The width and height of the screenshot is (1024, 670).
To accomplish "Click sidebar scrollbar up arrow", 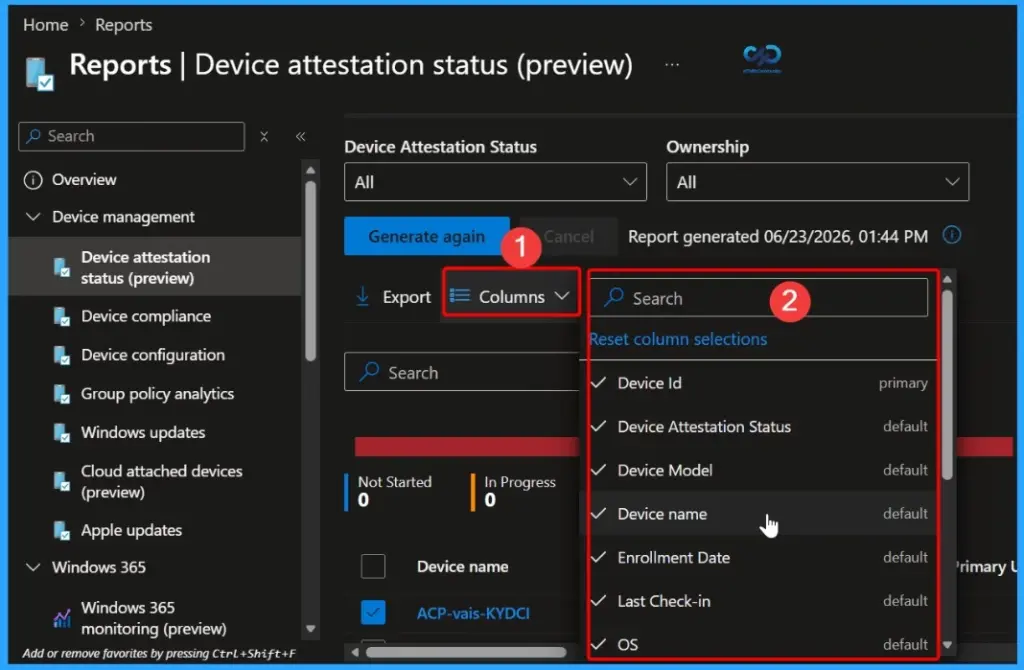I will [x=311, y=170].
